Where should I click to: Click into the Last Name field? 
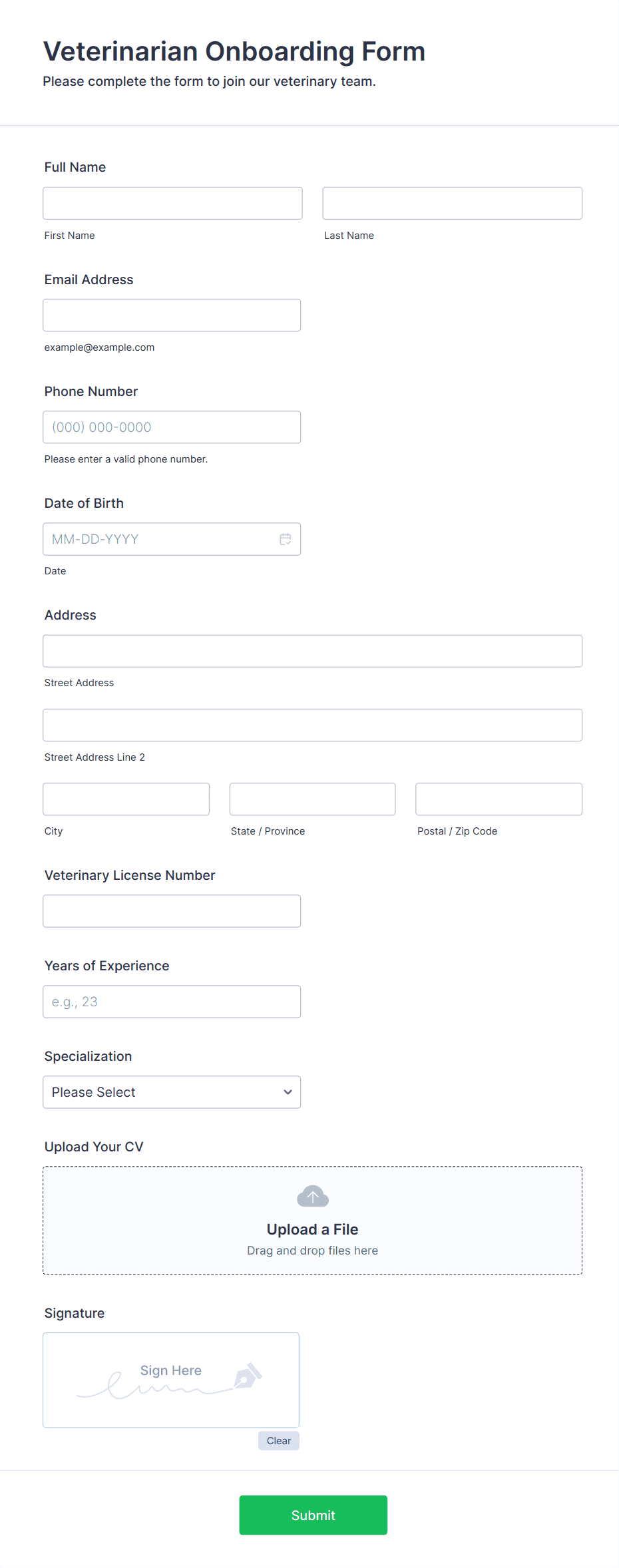pos(452,203)
